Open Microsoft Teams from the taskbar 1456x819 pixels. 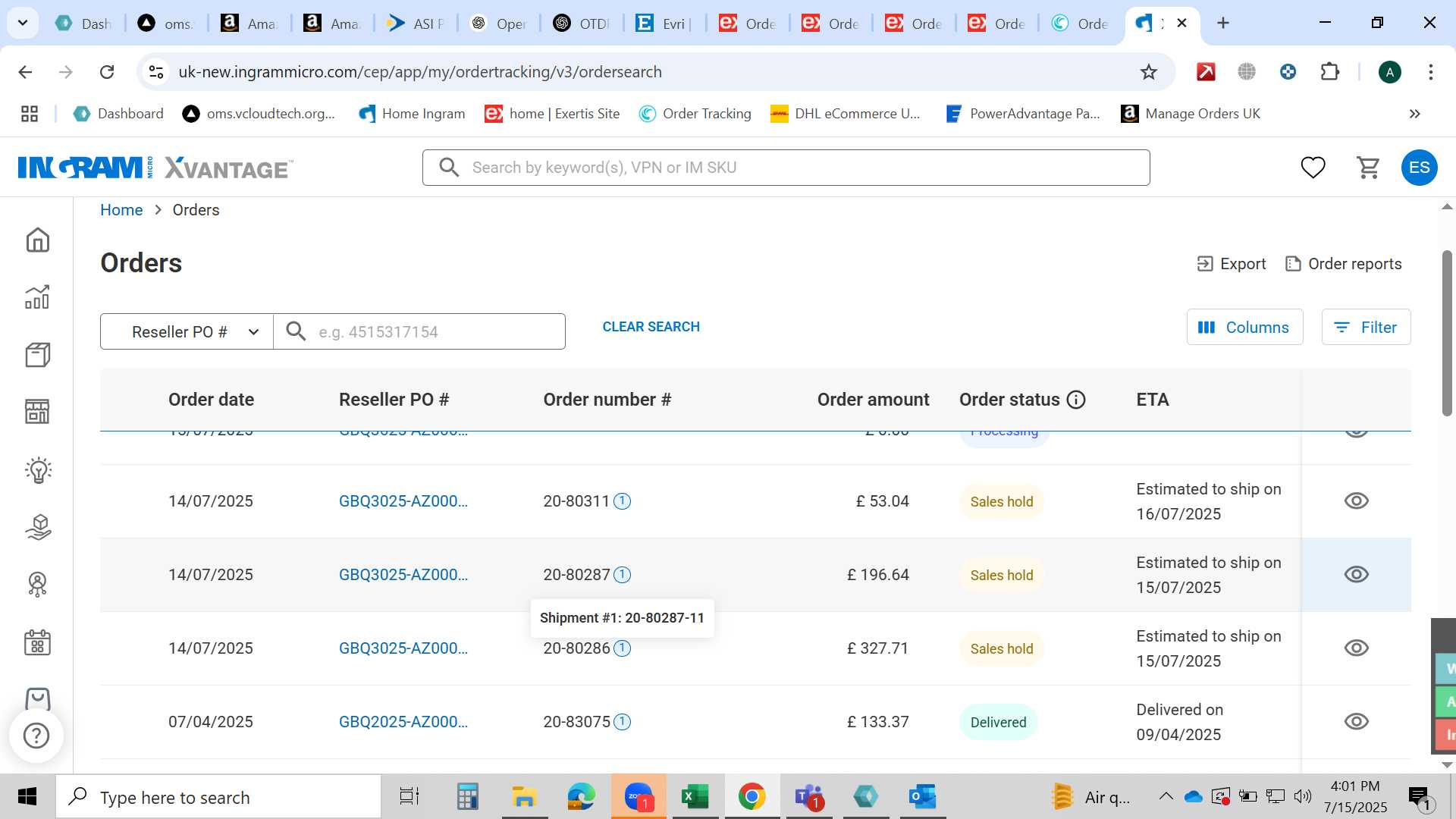click(808, 797)
